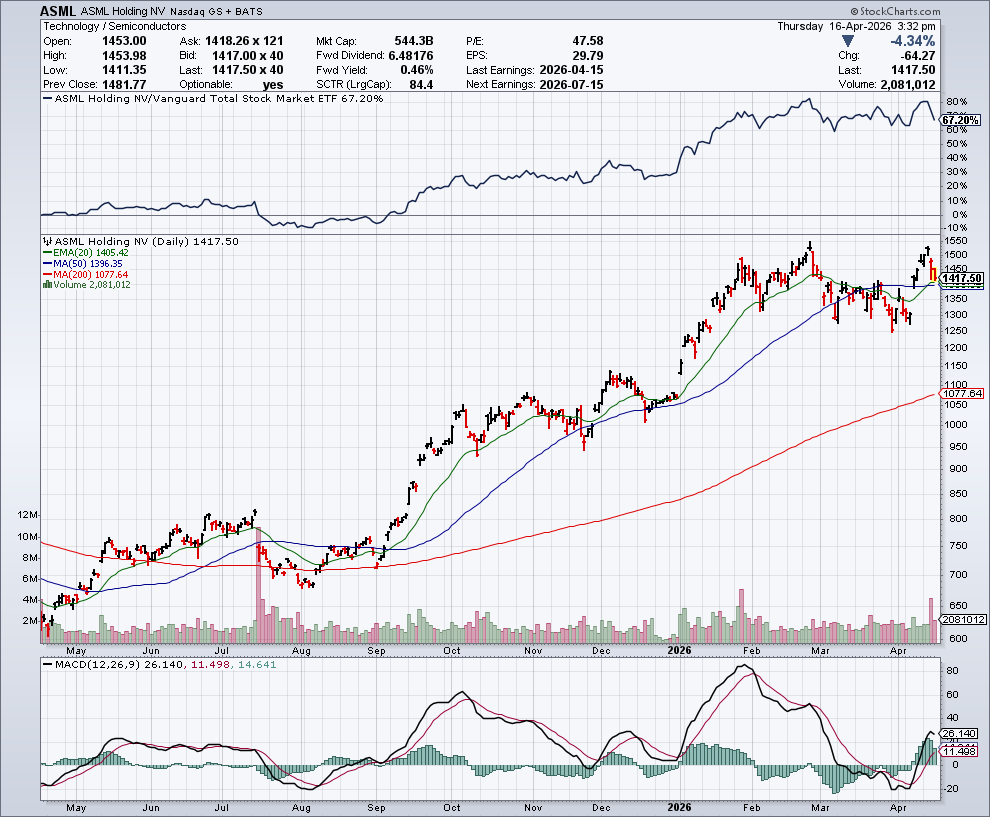Viewport: 990px width, 817px height.
Task: Click the candlestick icon beside ASML Holding NV (Daily)
Action: [x=47, y=242]
